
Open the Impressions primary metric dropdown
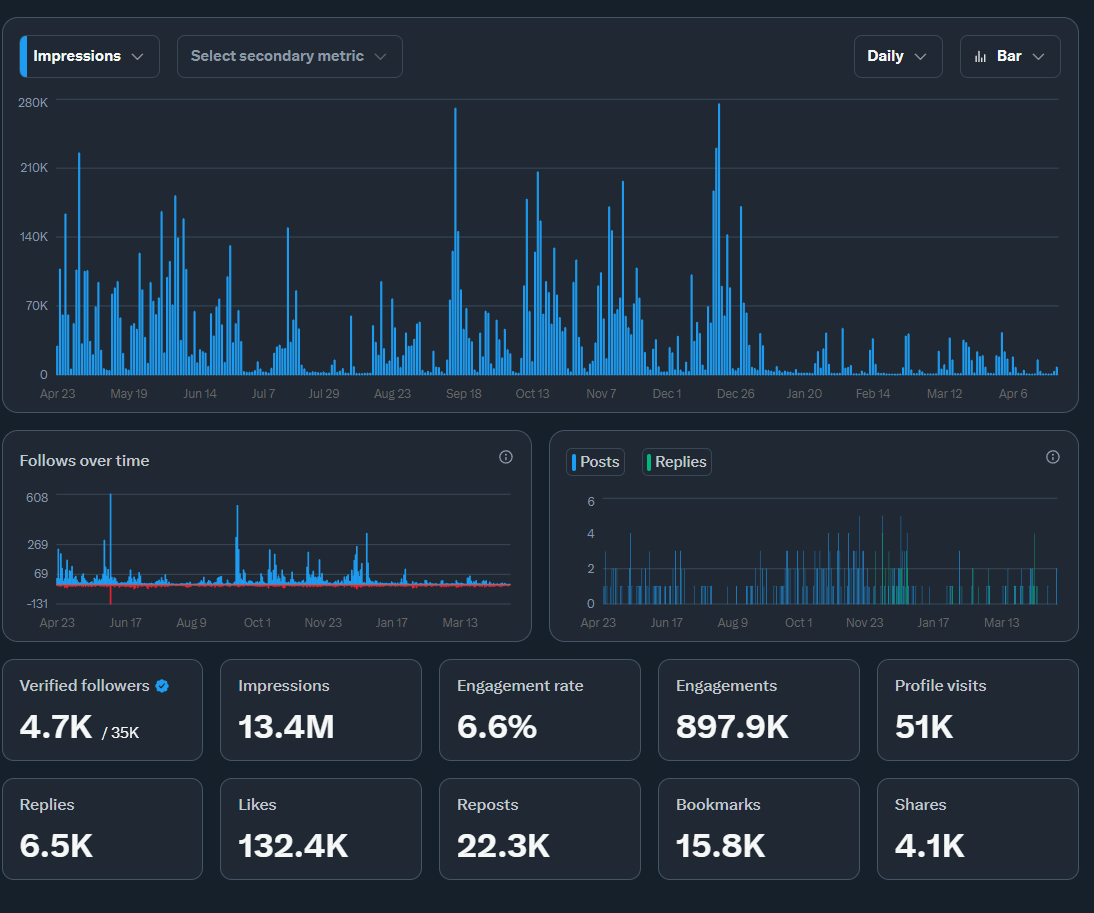pyautogui.click(x=90, y=56)
